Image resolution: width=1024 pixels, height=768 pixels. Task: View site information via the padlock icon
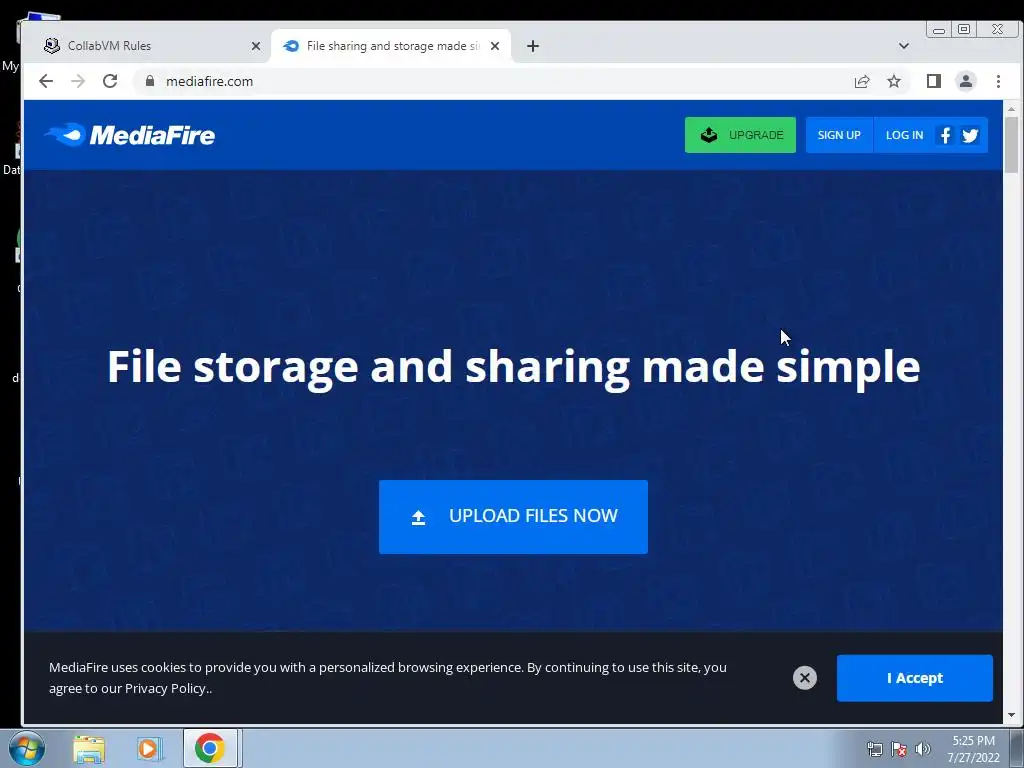150,81
